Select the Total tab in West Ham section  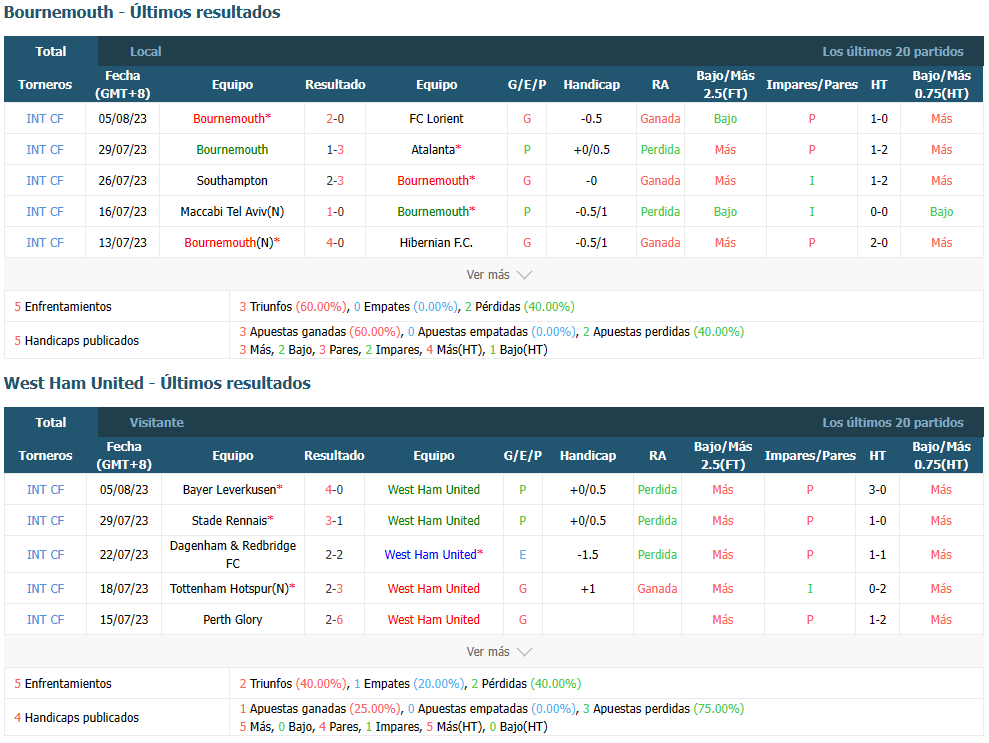50,422
